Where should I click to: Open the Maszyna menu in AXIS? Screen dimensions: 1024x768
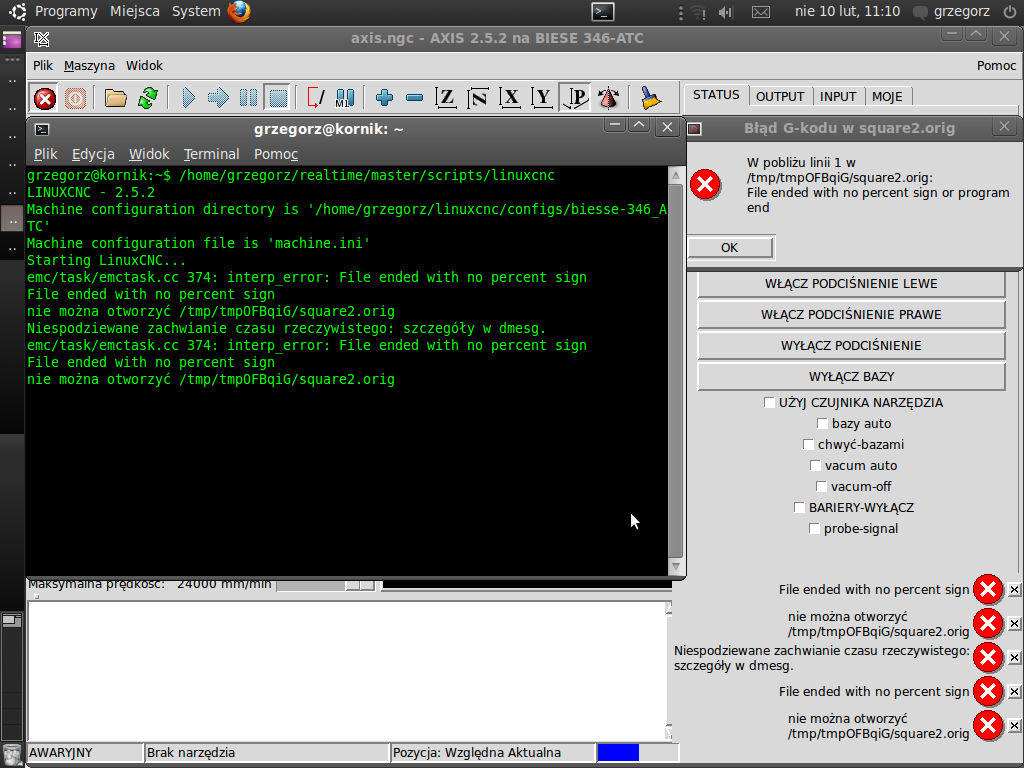89,65
